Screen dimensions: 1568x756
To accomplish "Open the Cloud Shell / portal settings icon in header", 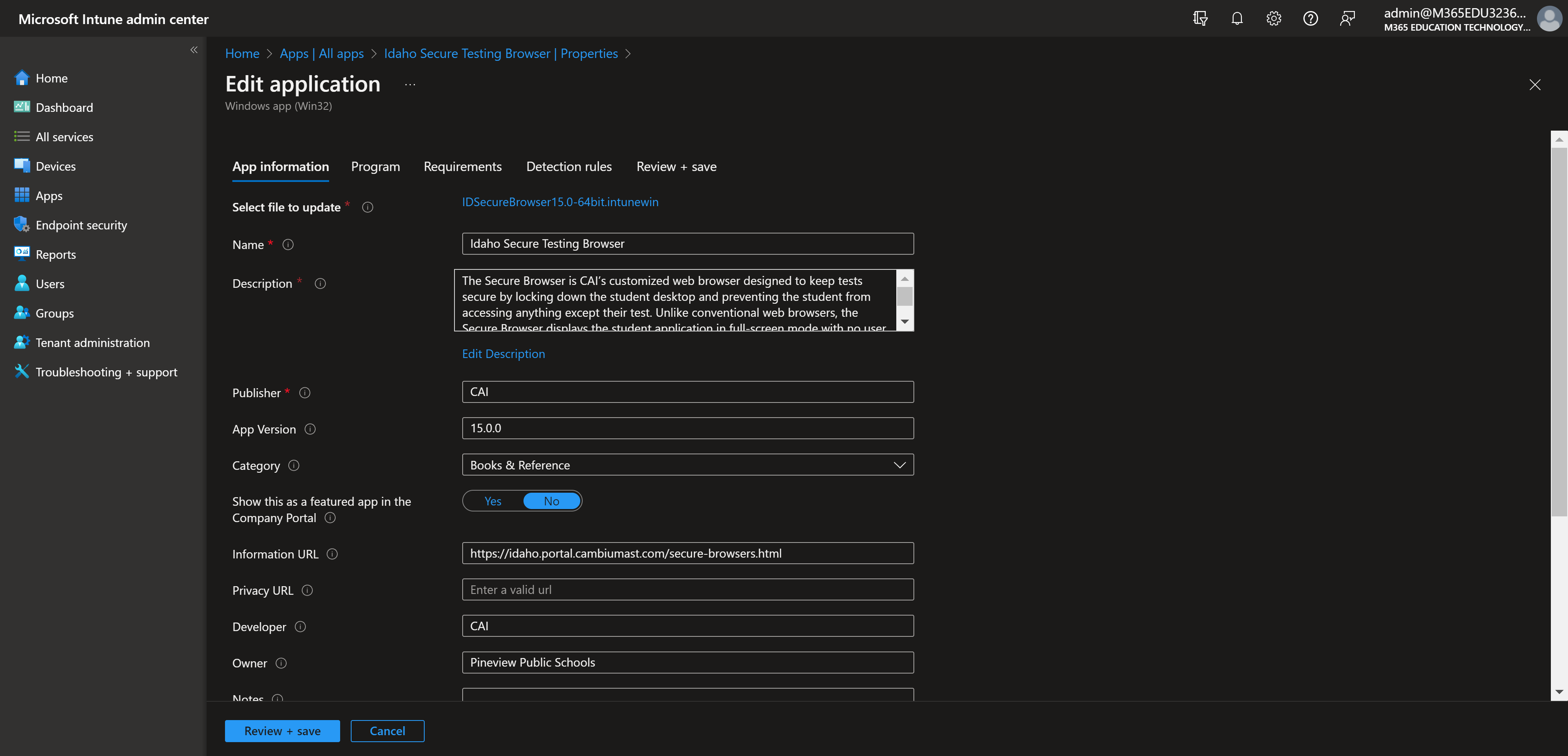I will click(x=1200, y=18).
